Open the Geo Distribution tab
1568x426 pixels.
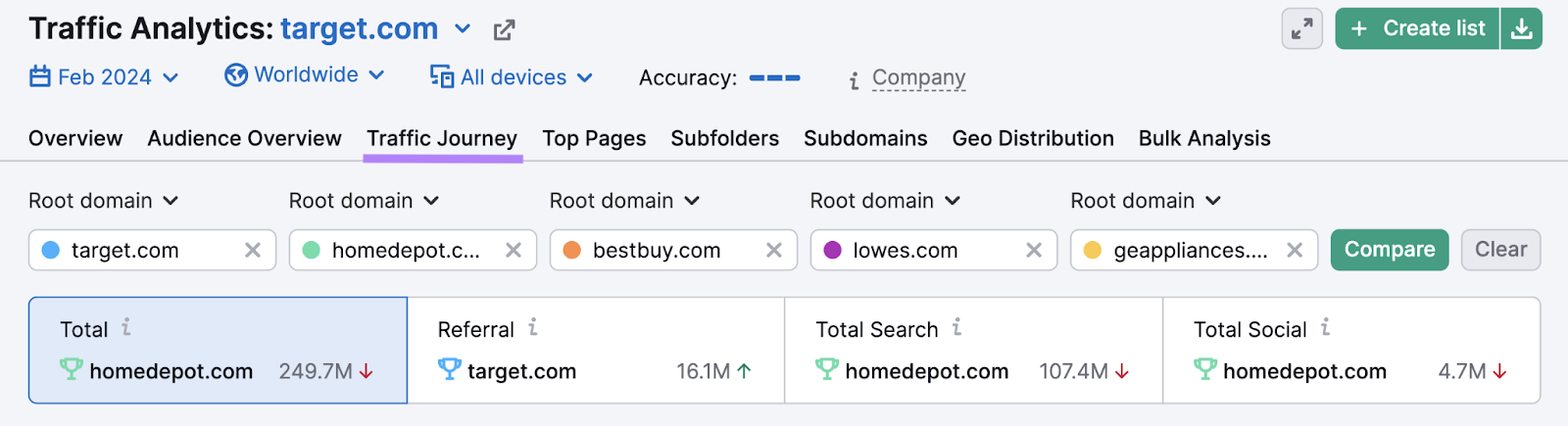1033,139
